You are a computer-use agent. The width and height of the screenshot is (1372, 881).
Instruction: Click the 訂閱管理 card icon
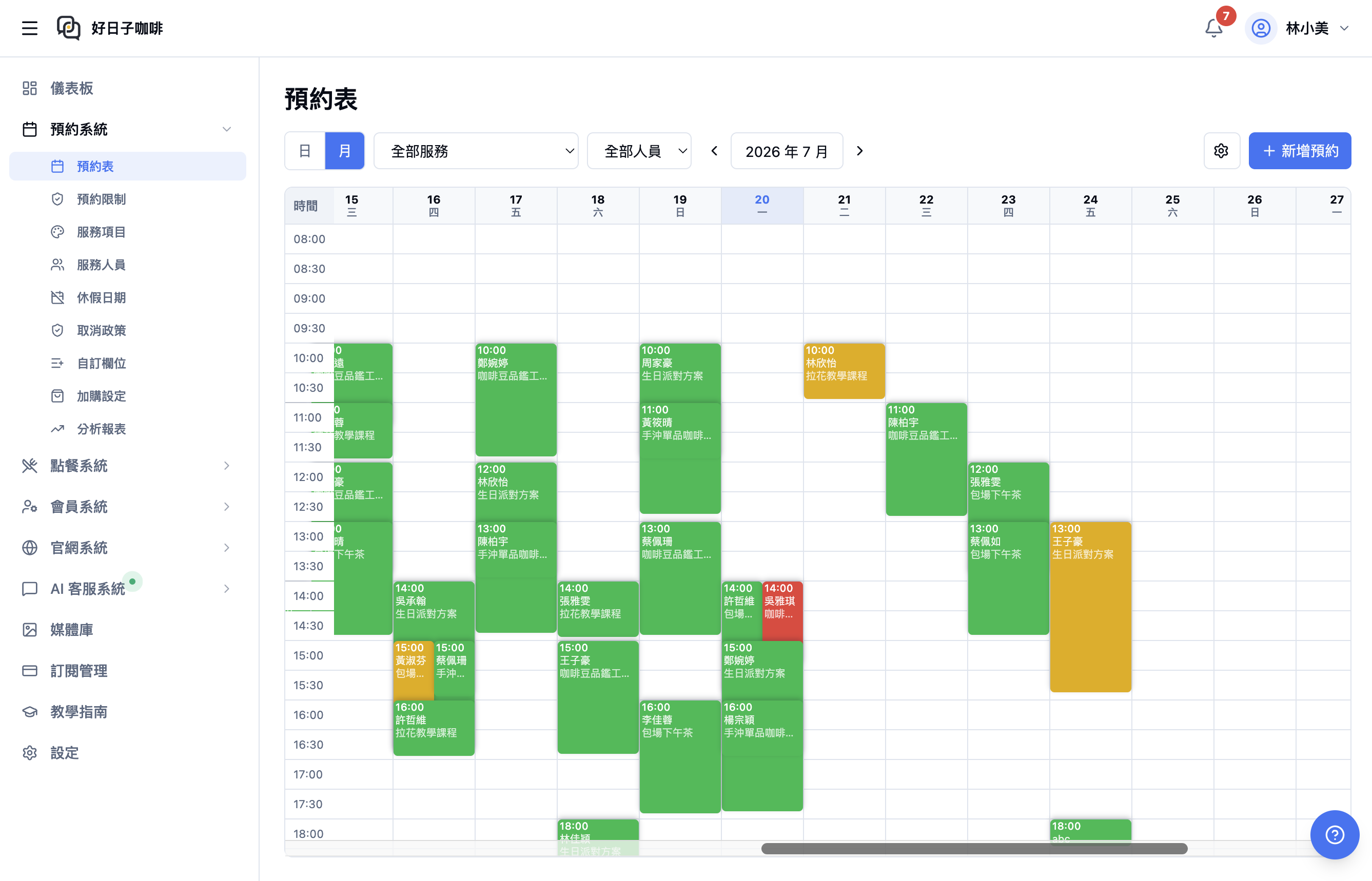click(30, 671)
